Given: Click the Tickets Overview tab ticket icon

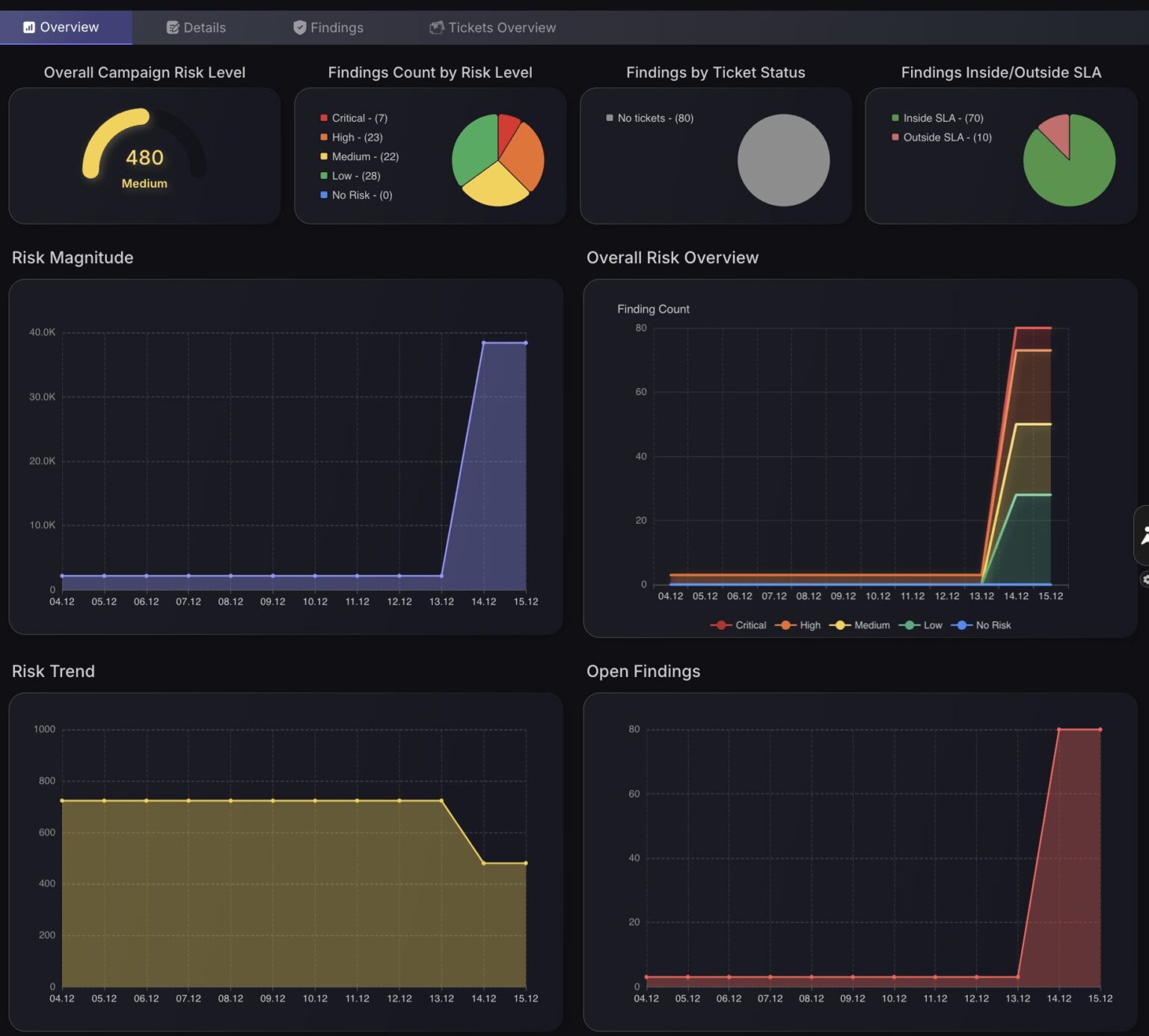Looking at the screenshot, I should [437, 28].
